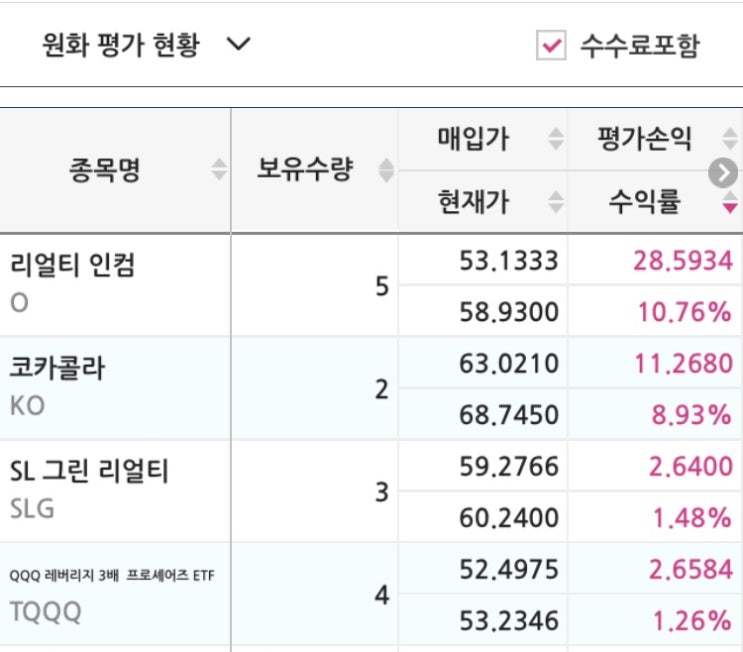The image size is (743, 652).
Task: Toggle the 수수료포함 checkbox
Action: (551, 45)
